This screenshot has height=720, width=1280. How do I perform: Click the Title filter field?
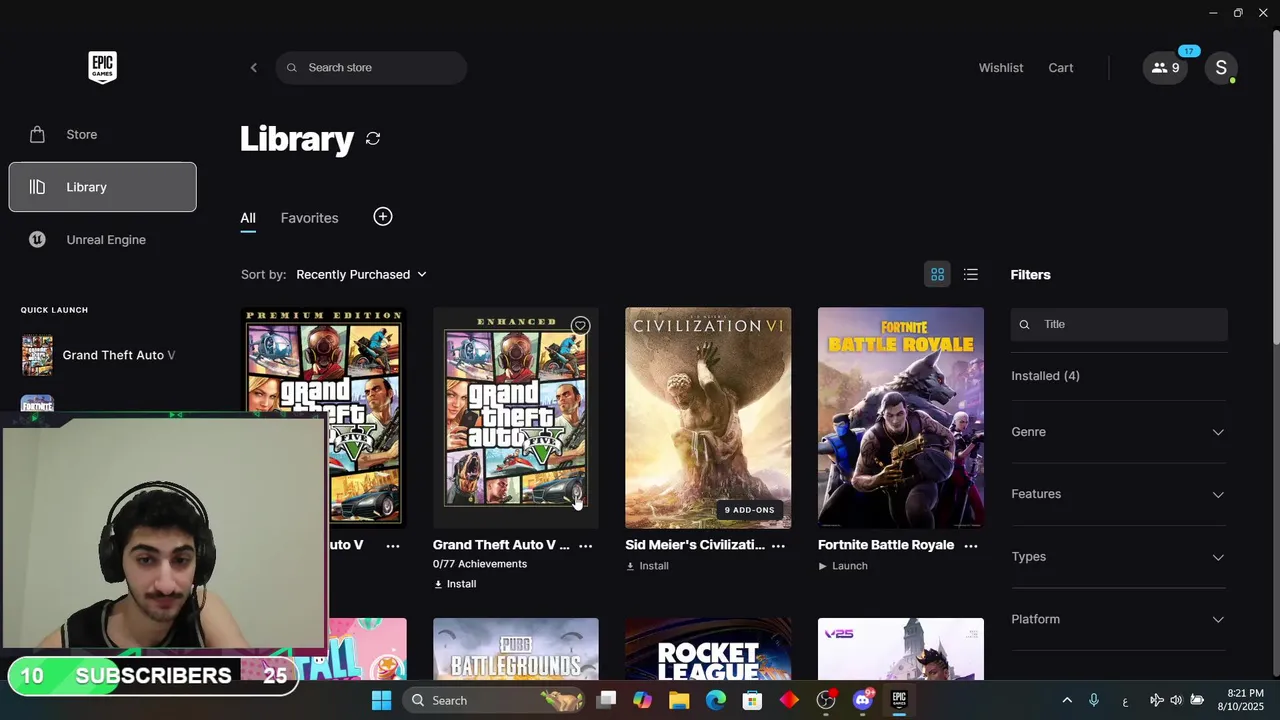pyautogui.click(x=1119, y=324)
